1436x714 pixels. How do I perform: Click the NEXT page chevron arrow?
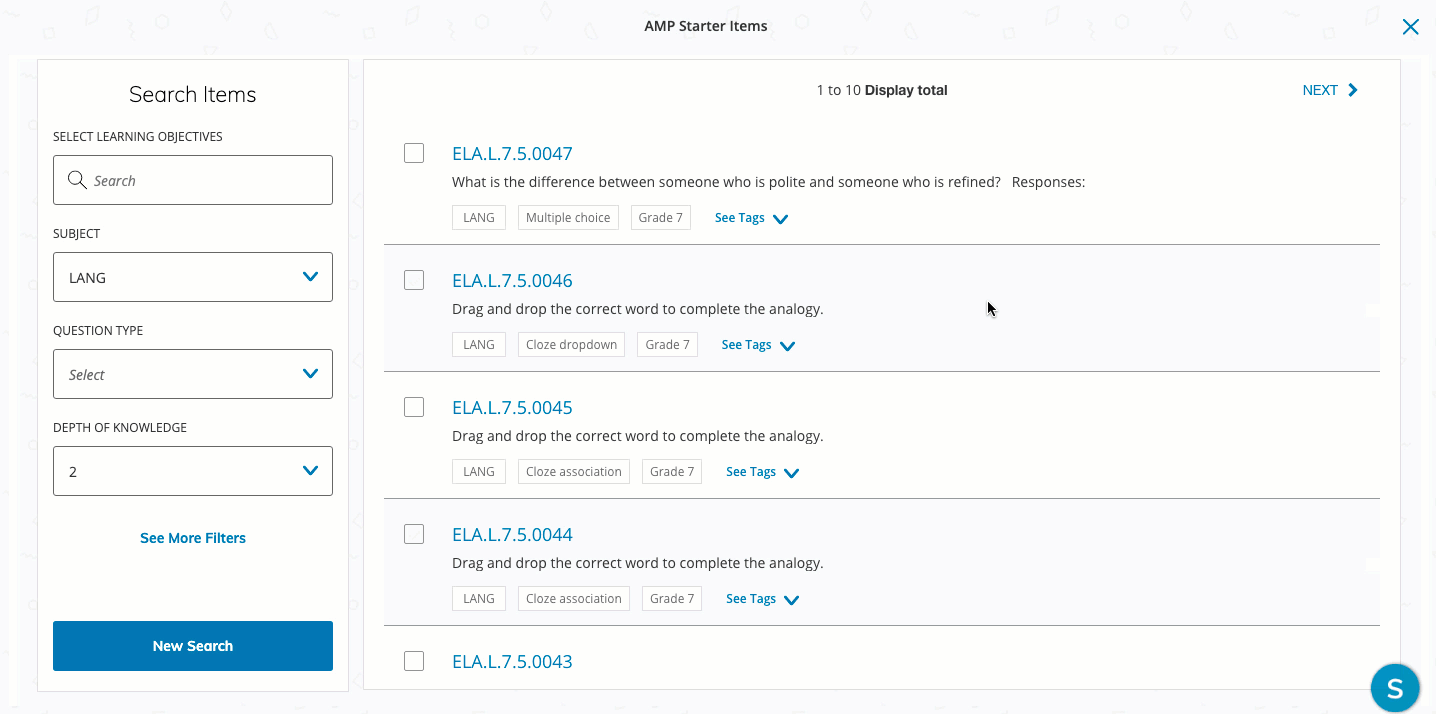click(x=1353, y=90)
